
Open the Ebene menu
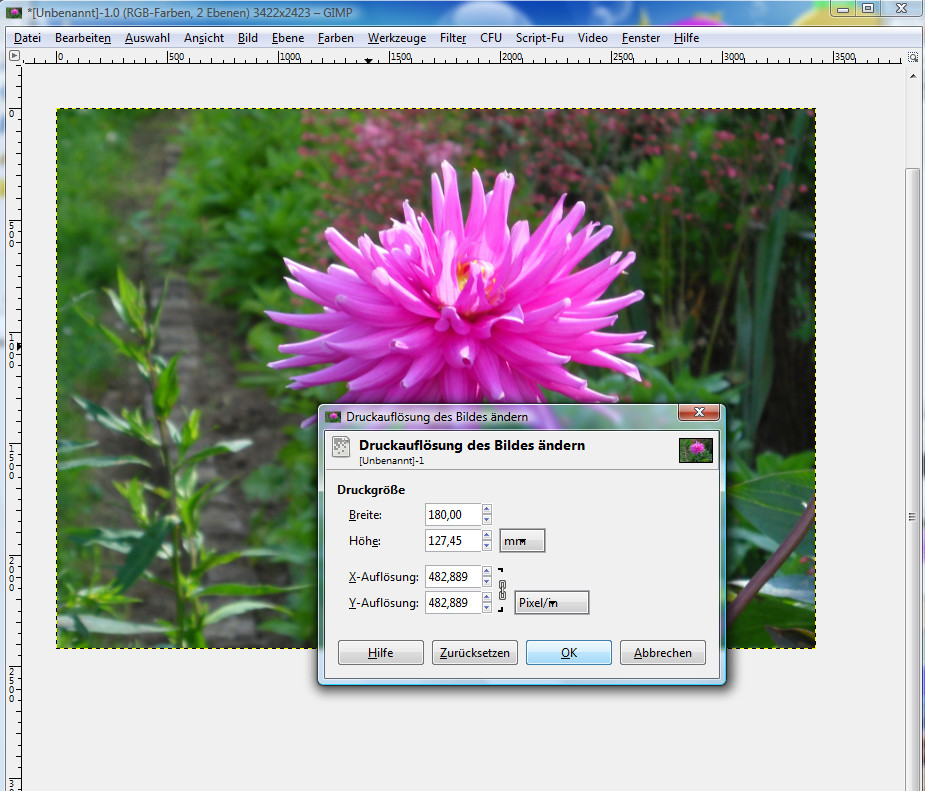(288, 38)
